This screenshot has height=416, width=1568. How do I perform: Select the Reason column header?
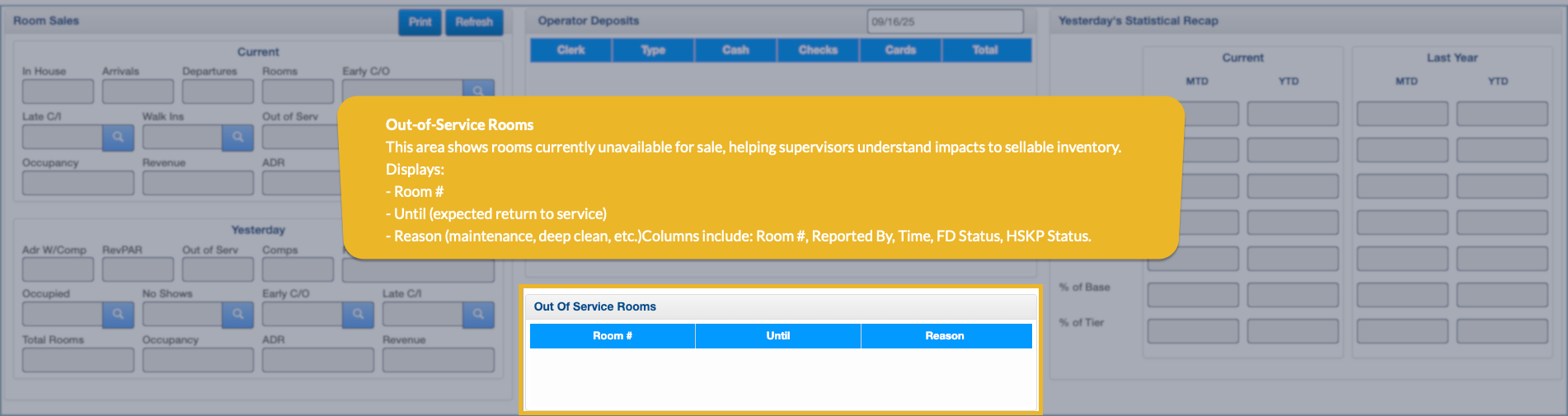click(x=945, y=336)
